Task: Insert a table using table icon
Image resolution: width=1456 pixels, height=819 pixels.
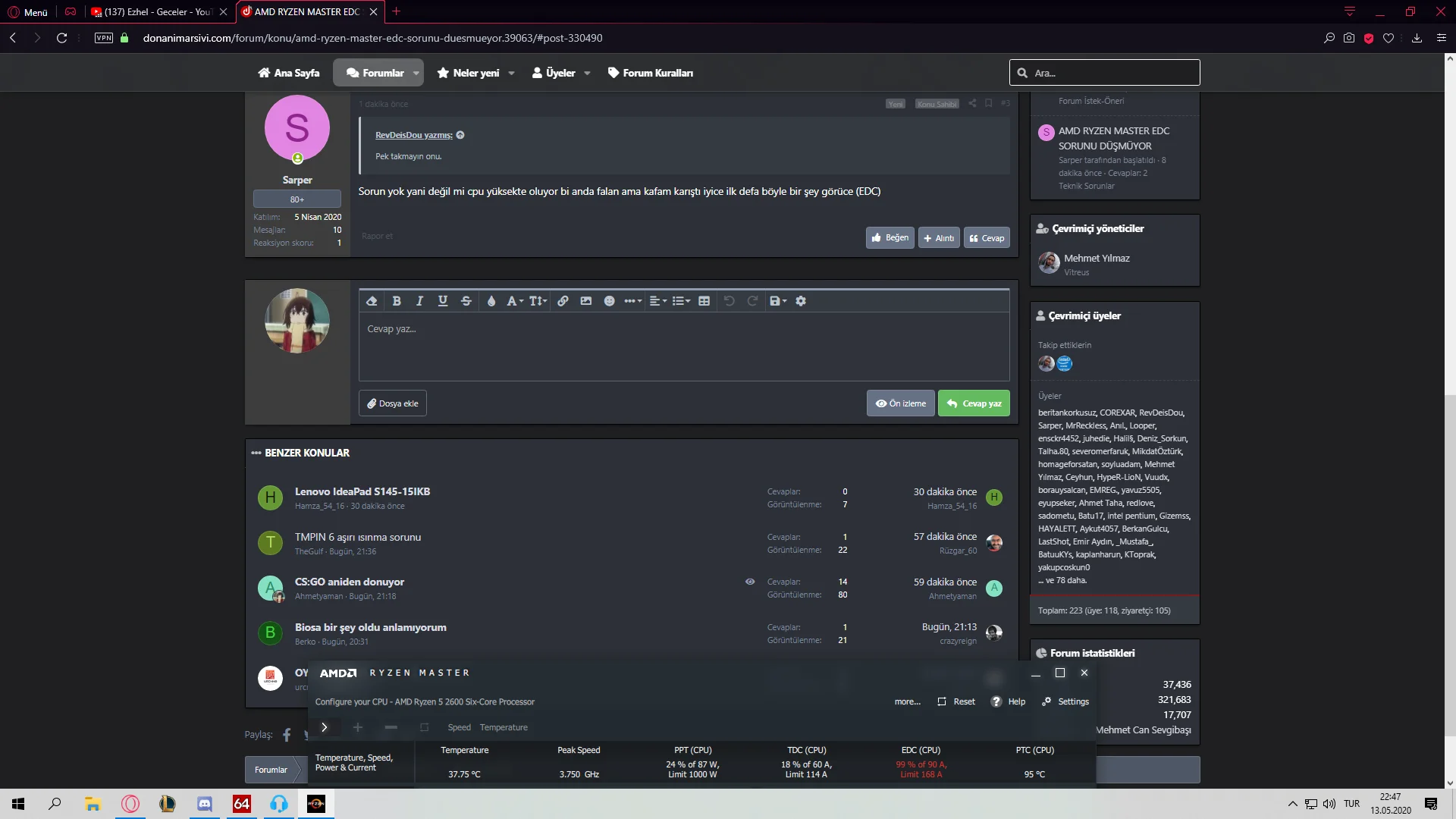Action: [x=704, y=301]
